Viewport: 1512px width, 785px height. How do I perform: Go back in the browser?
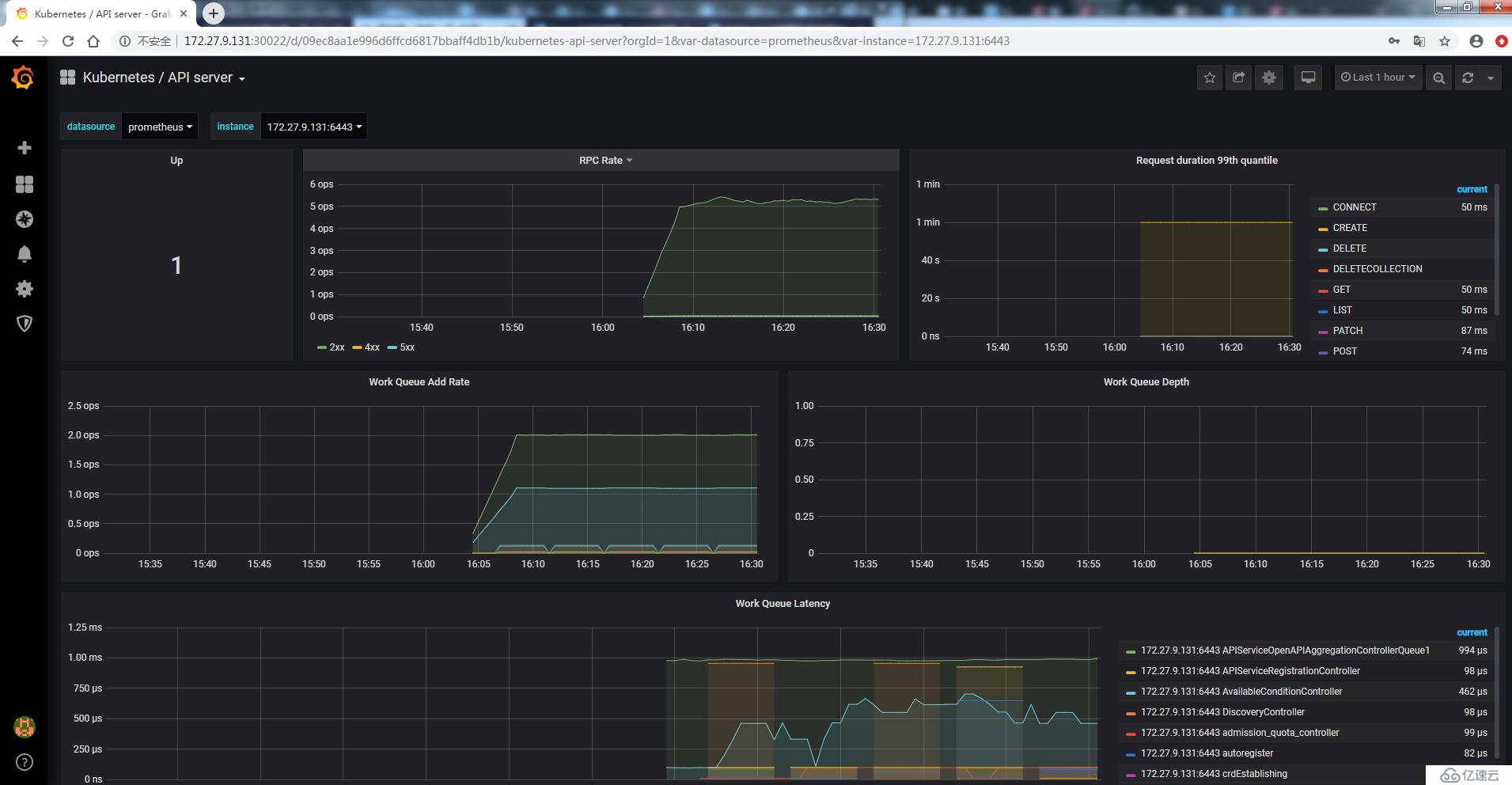[17, 41]
